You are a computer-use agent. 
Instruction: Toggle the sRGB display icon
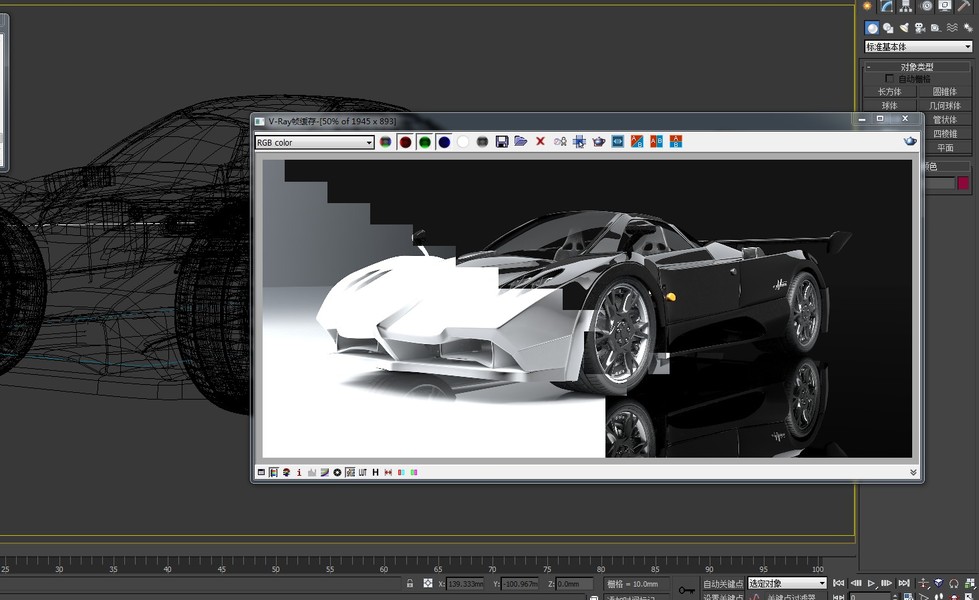tap(350, 473)
